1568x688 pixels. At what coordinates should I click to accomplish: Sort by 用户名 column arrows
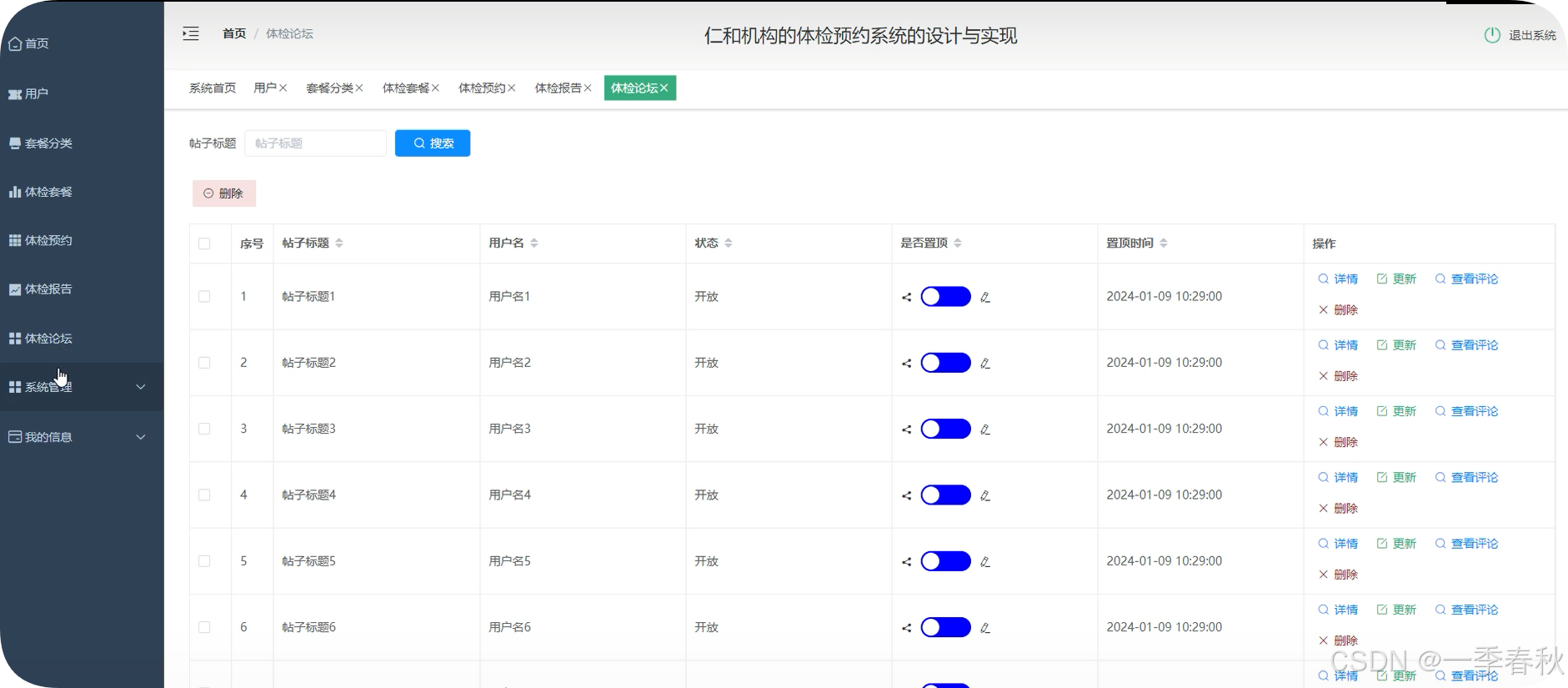pos(534,244)
